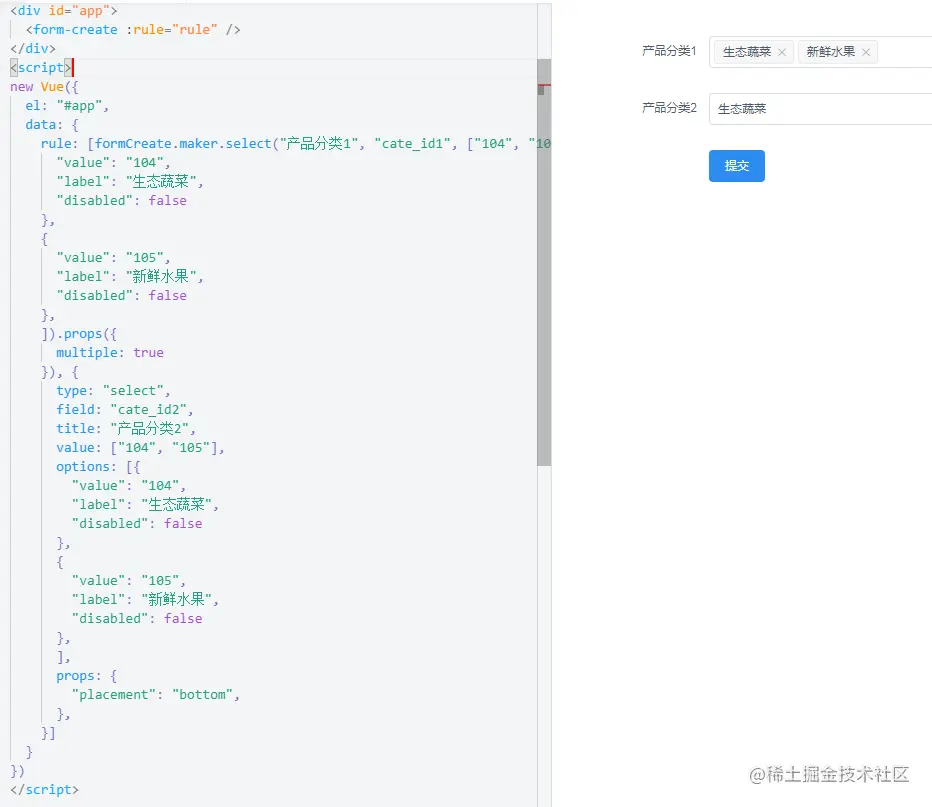Click the '"placement": "bottom",' code line
The width and height of the screenshot is (932, 807).
coord(156,695)
